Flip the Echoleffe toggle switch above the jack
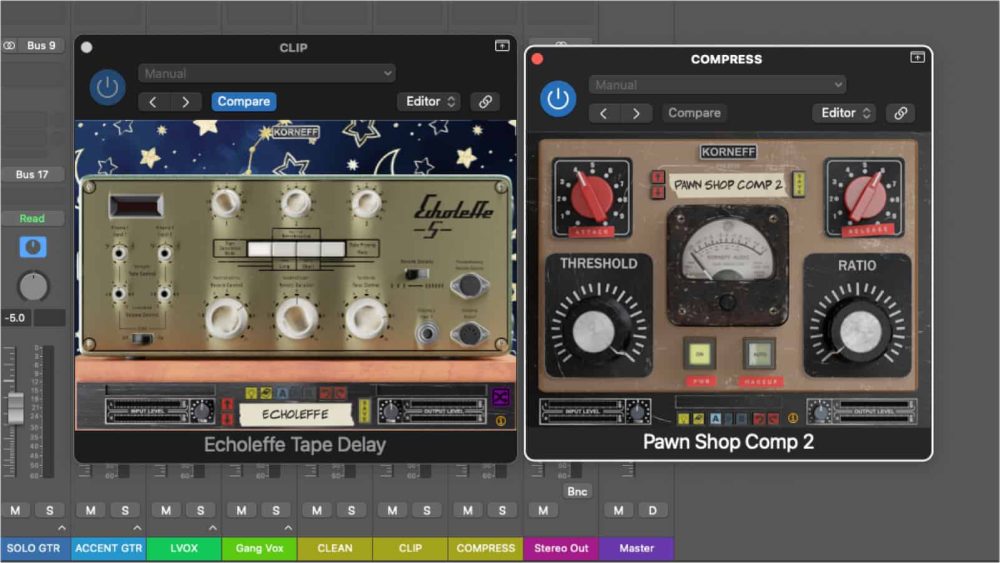The image size is (1000, 563). pyautogui.click(x=417, y=274)
